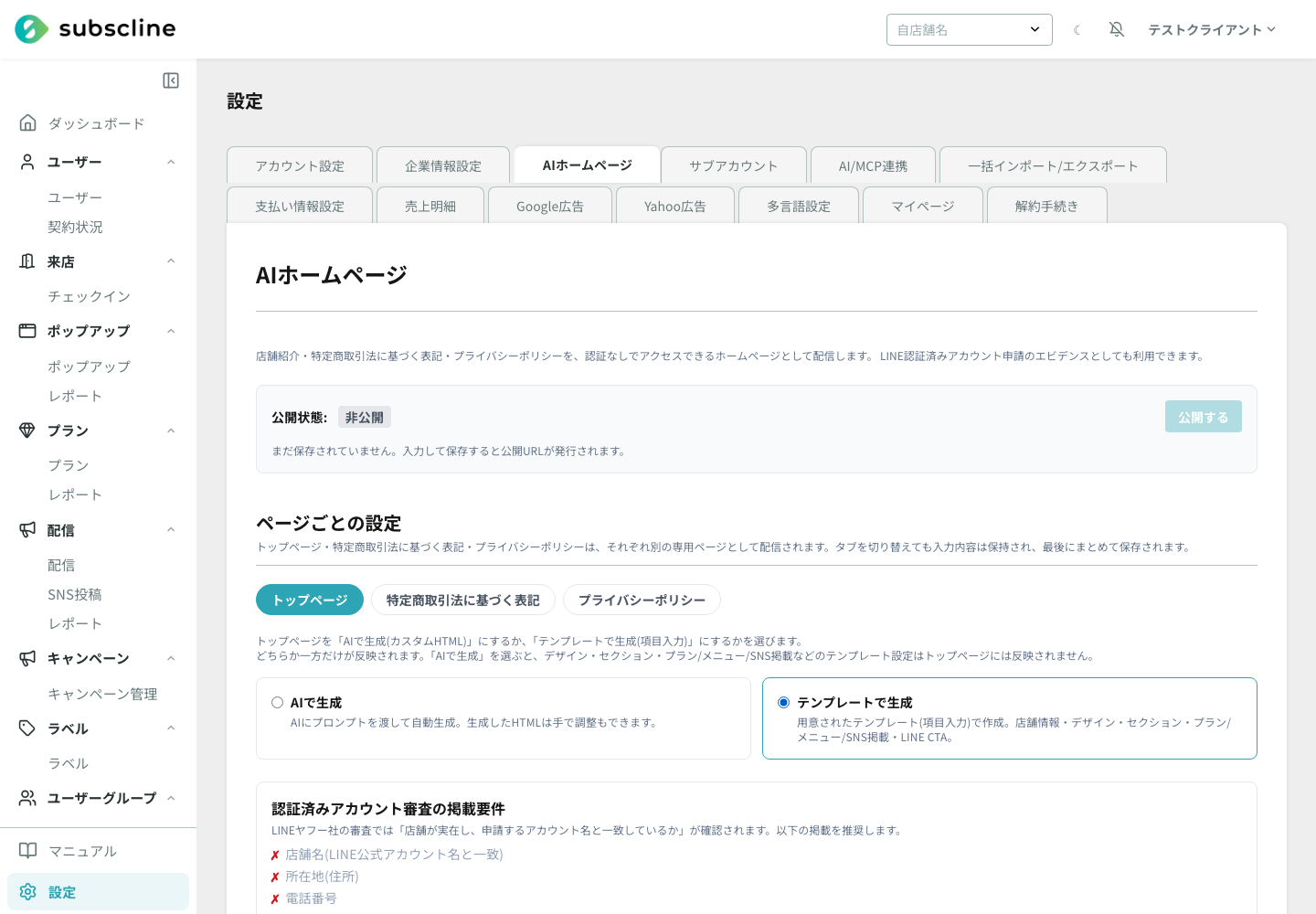Toggle dark mode moon icon
This screenshot has width=1316, height=914.
[x=1077, y=30]
